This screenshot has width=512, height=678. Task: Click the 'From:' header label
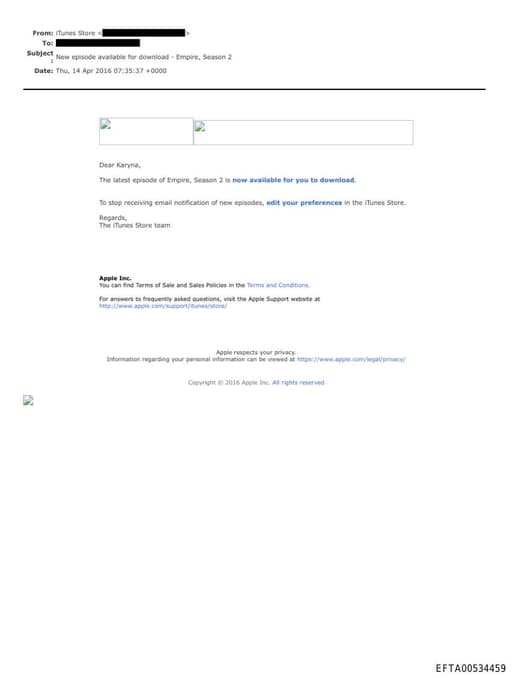pos(43,33)
